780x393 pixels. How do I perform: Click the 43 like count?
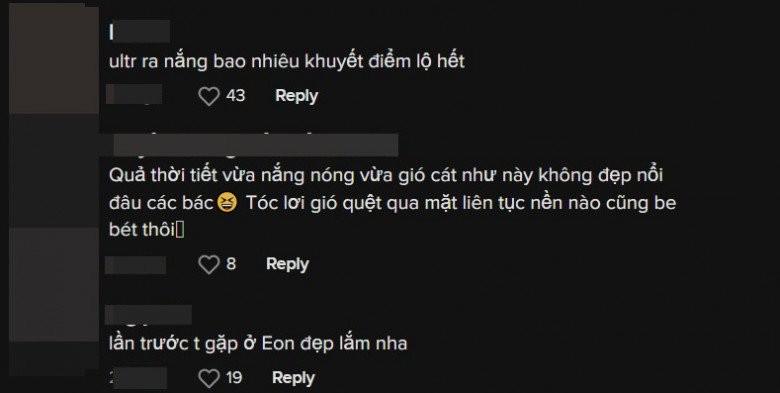point(235,96)
